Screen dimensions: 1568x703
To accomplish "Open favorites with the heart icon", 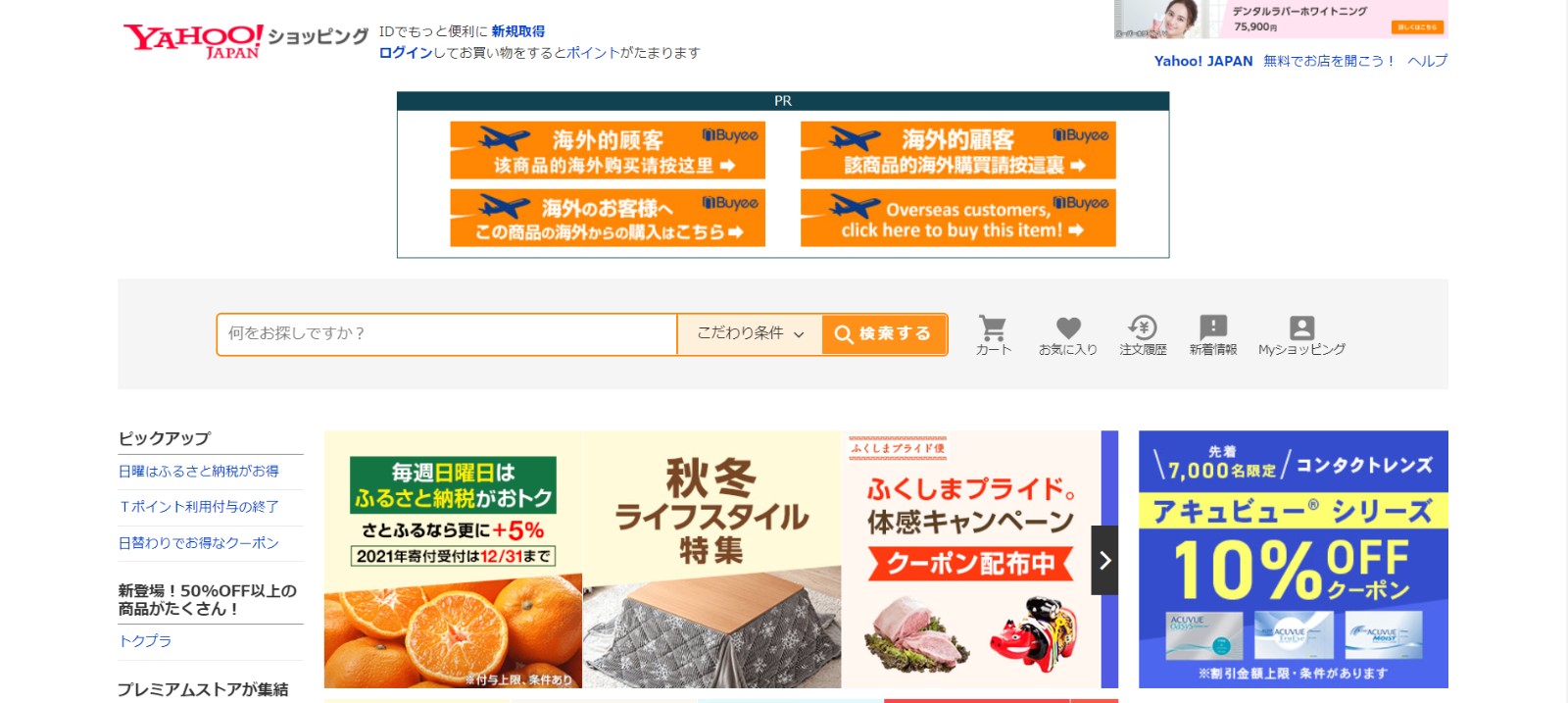I will coord(1068,334).
